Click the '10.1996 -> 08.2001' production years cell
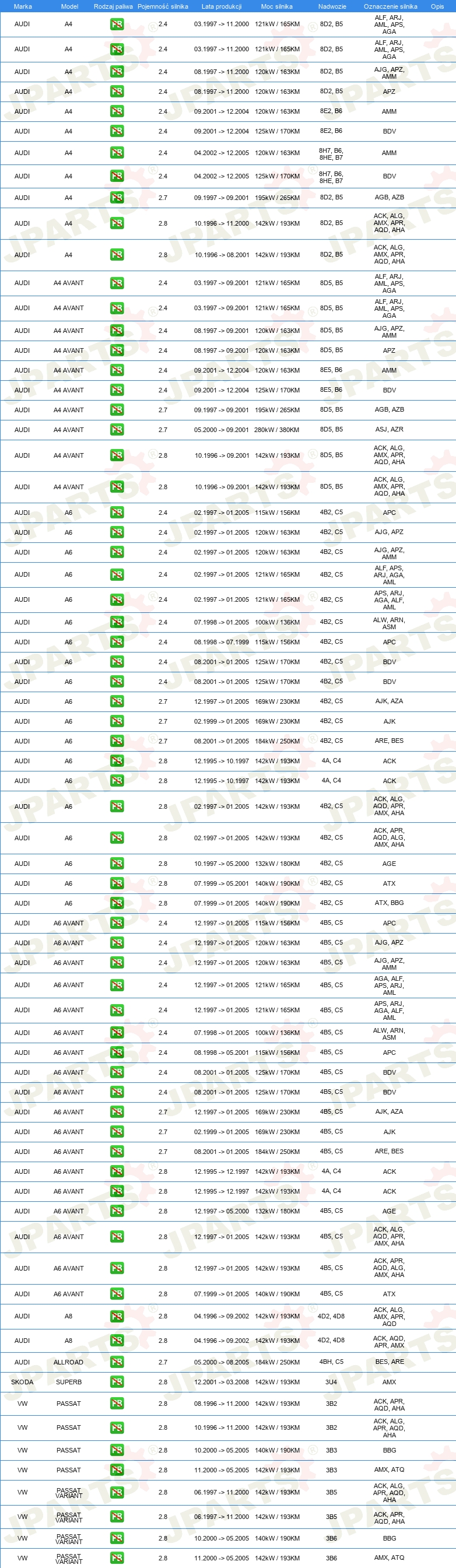The width and height of the screenshot is (456, 1568). click(x=222, y=255)
